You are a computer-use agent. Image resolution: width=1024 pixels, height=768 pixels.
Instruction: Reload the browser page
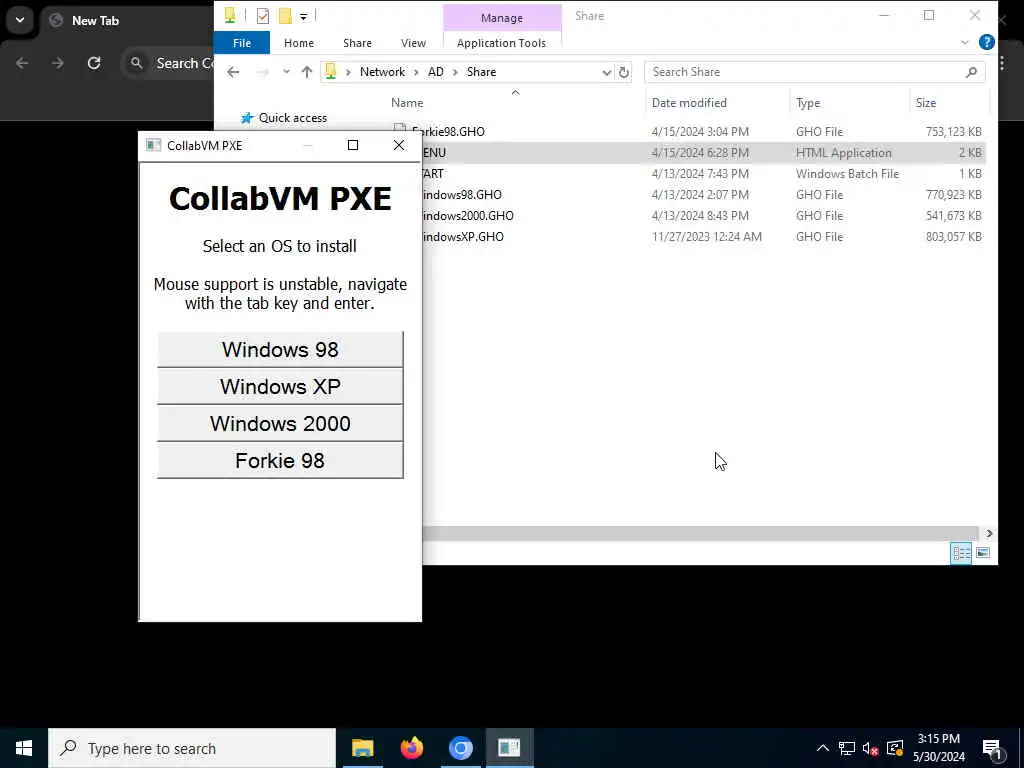click(94, 63)
